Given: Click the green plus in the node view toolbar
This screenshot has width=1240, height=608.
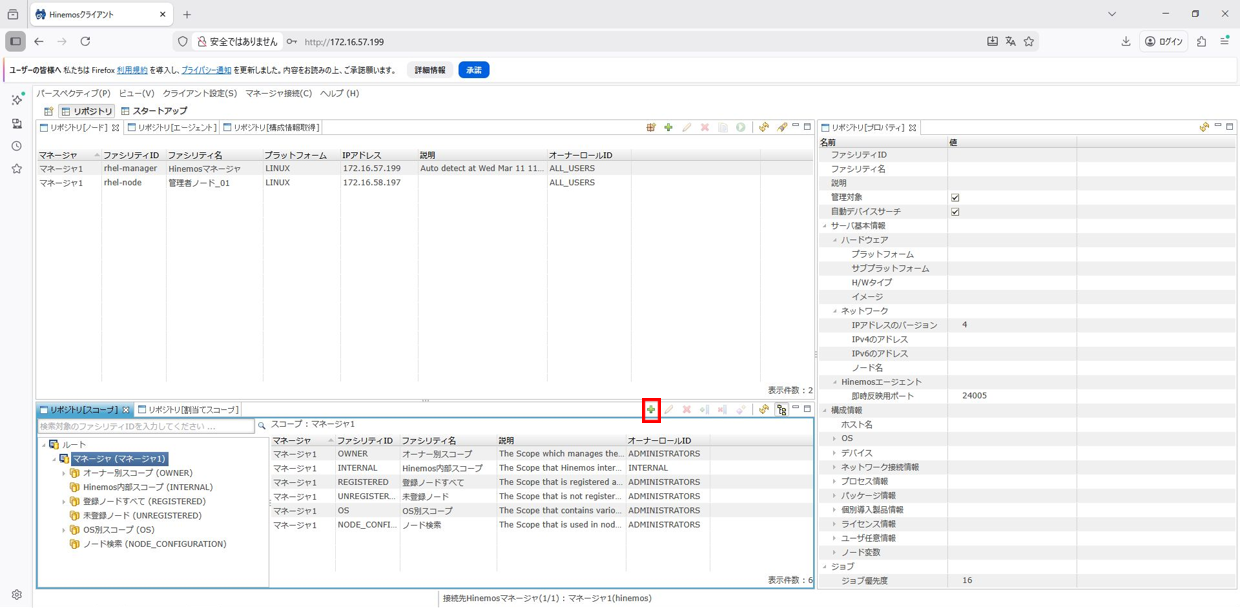Looking at the screenshot, I should [x=668, y=128].
